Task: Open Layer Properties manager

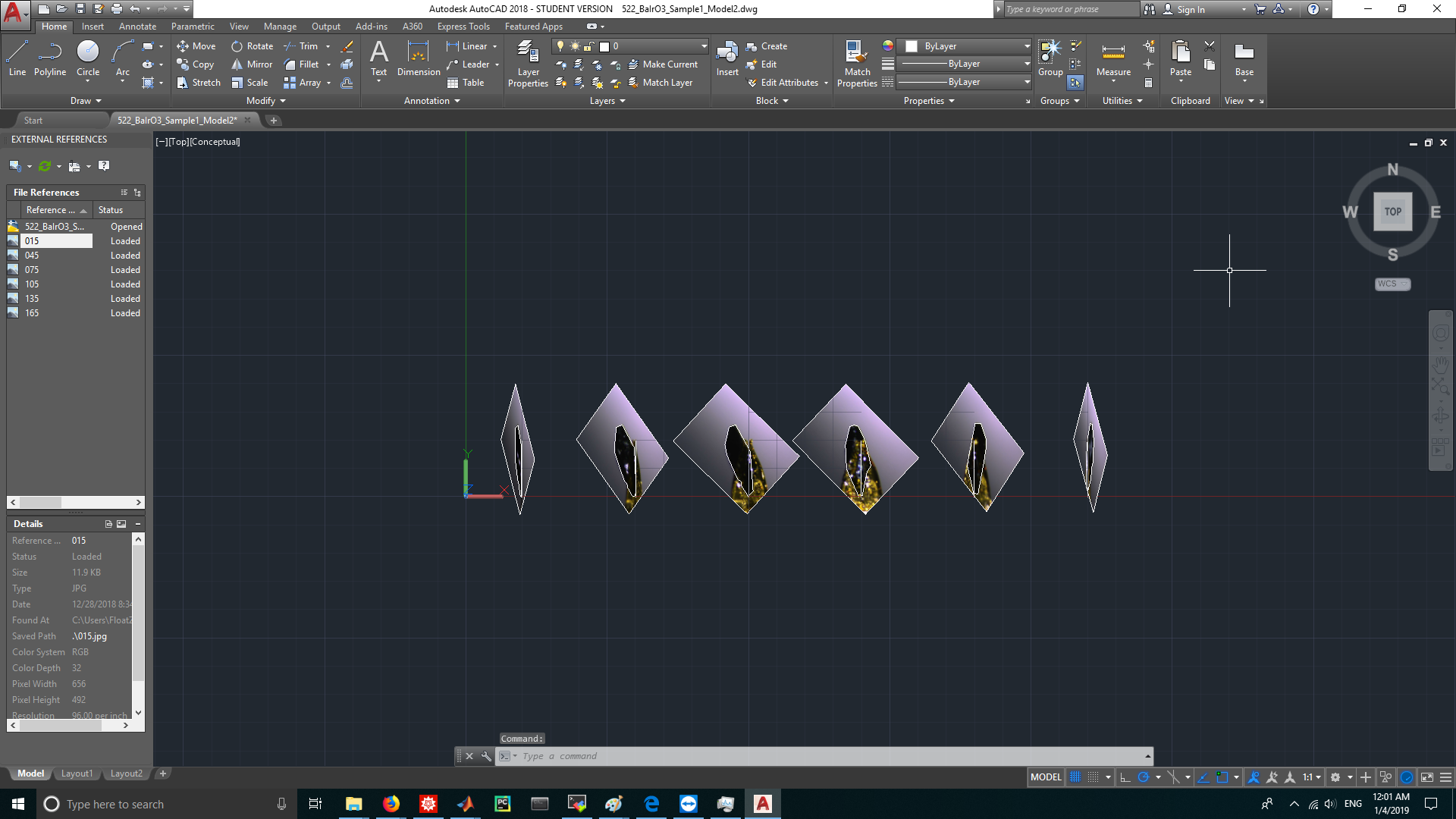Action: 528,64
